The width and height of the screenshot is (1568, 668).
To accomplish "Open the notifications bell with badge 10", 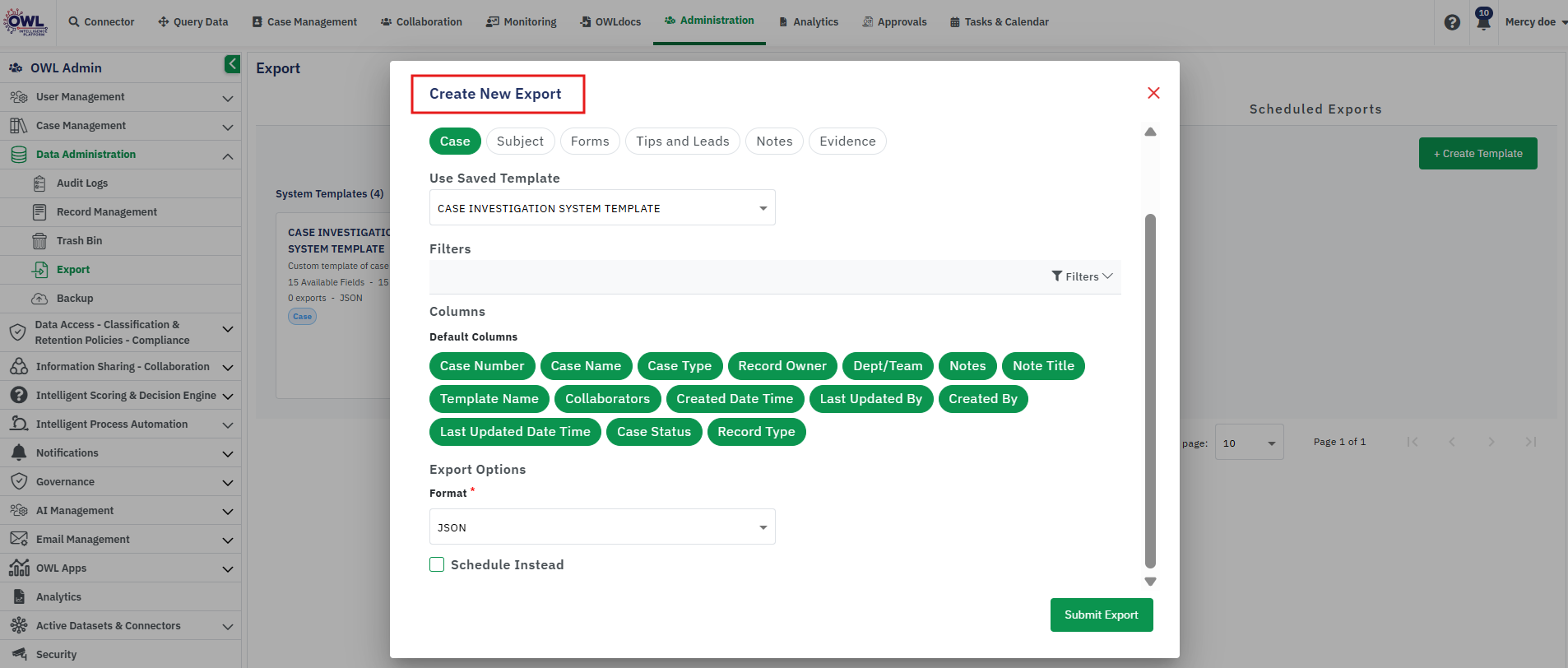I will 1483,20.
